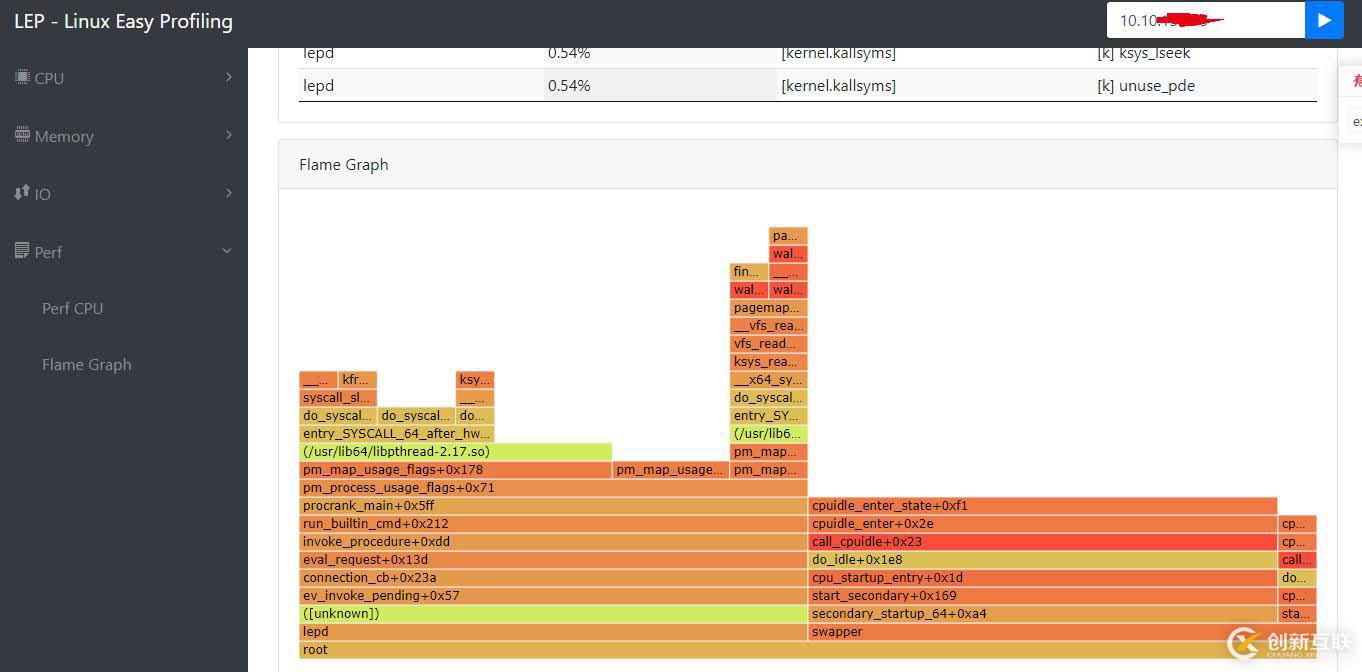
Task: Select the root frame in flame graph
Action: click(x=807, y=650)
